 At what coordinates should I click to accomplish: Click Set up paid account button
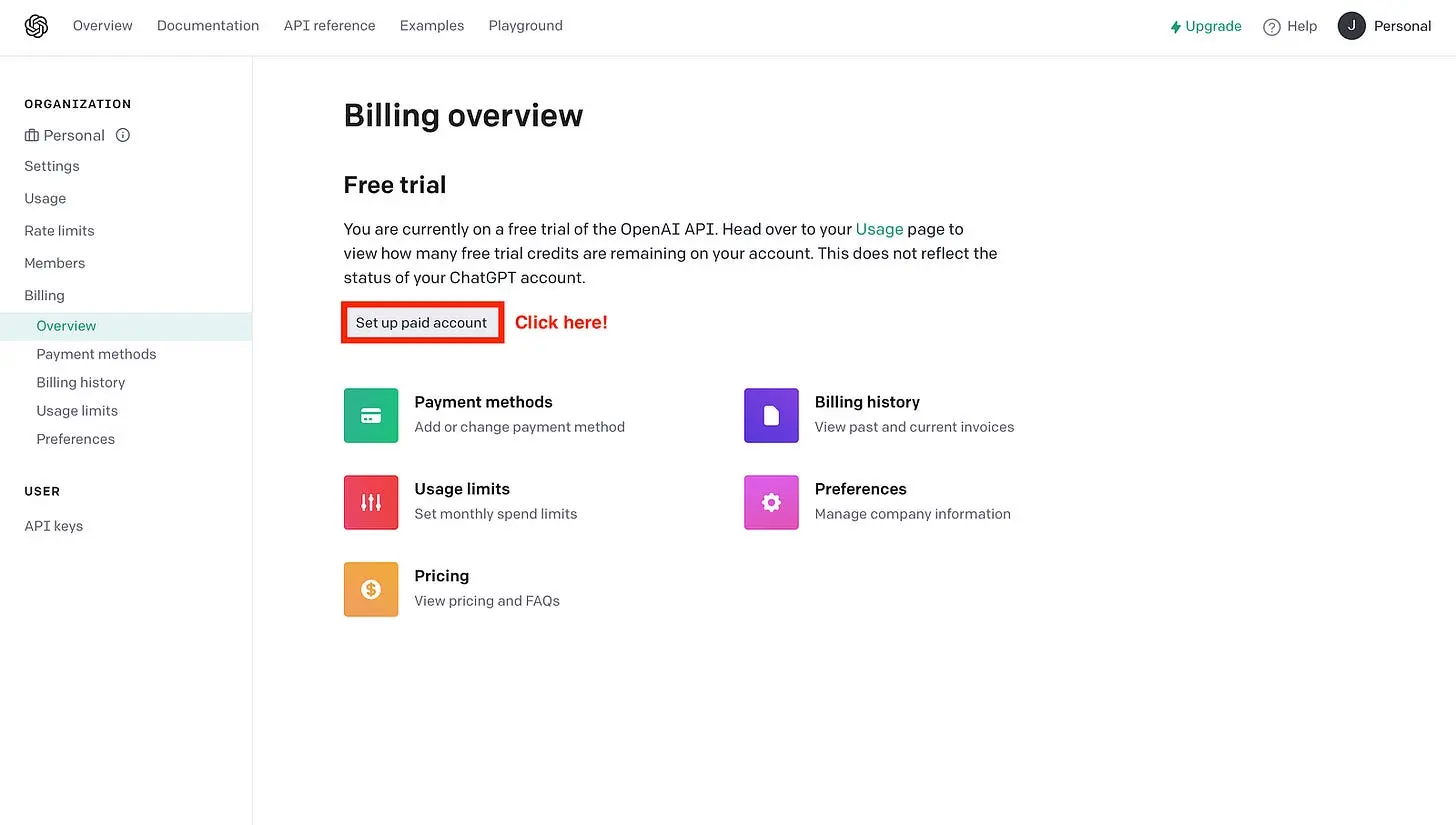coord(422,323)
